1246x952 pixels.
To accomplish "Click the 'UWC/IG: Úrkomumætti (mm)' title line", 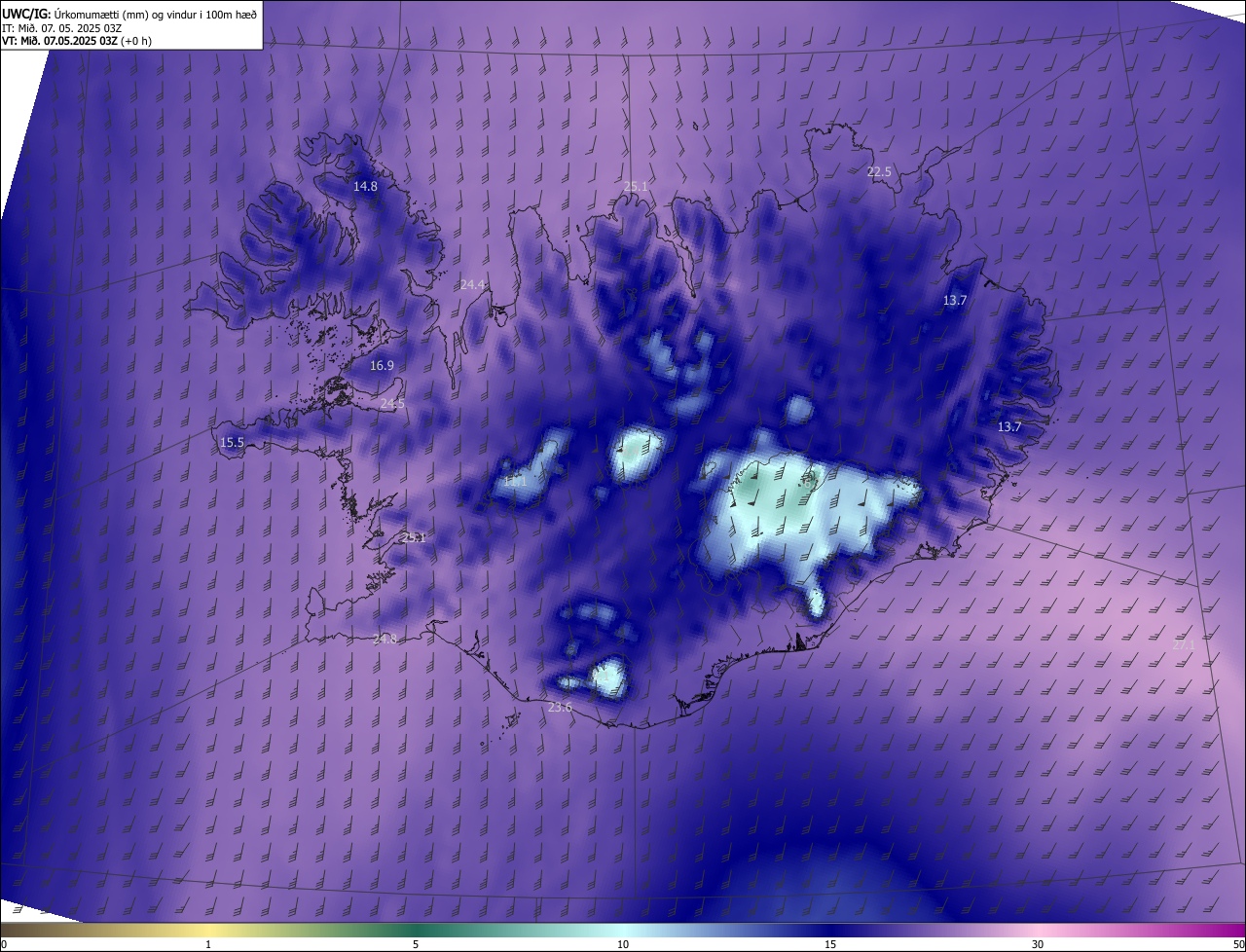I will point(129,13).
